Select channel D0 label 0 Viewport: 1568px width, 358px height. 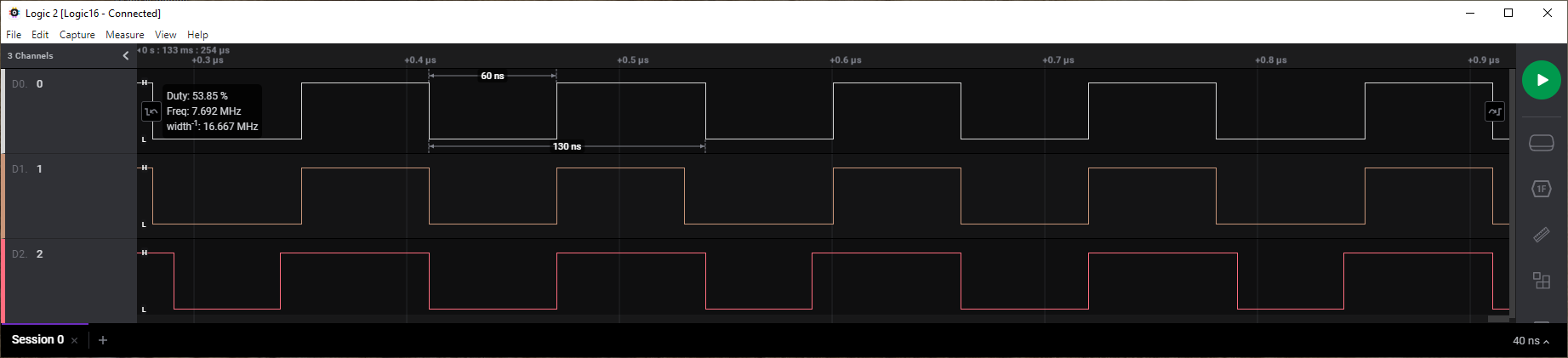(27, 84)
